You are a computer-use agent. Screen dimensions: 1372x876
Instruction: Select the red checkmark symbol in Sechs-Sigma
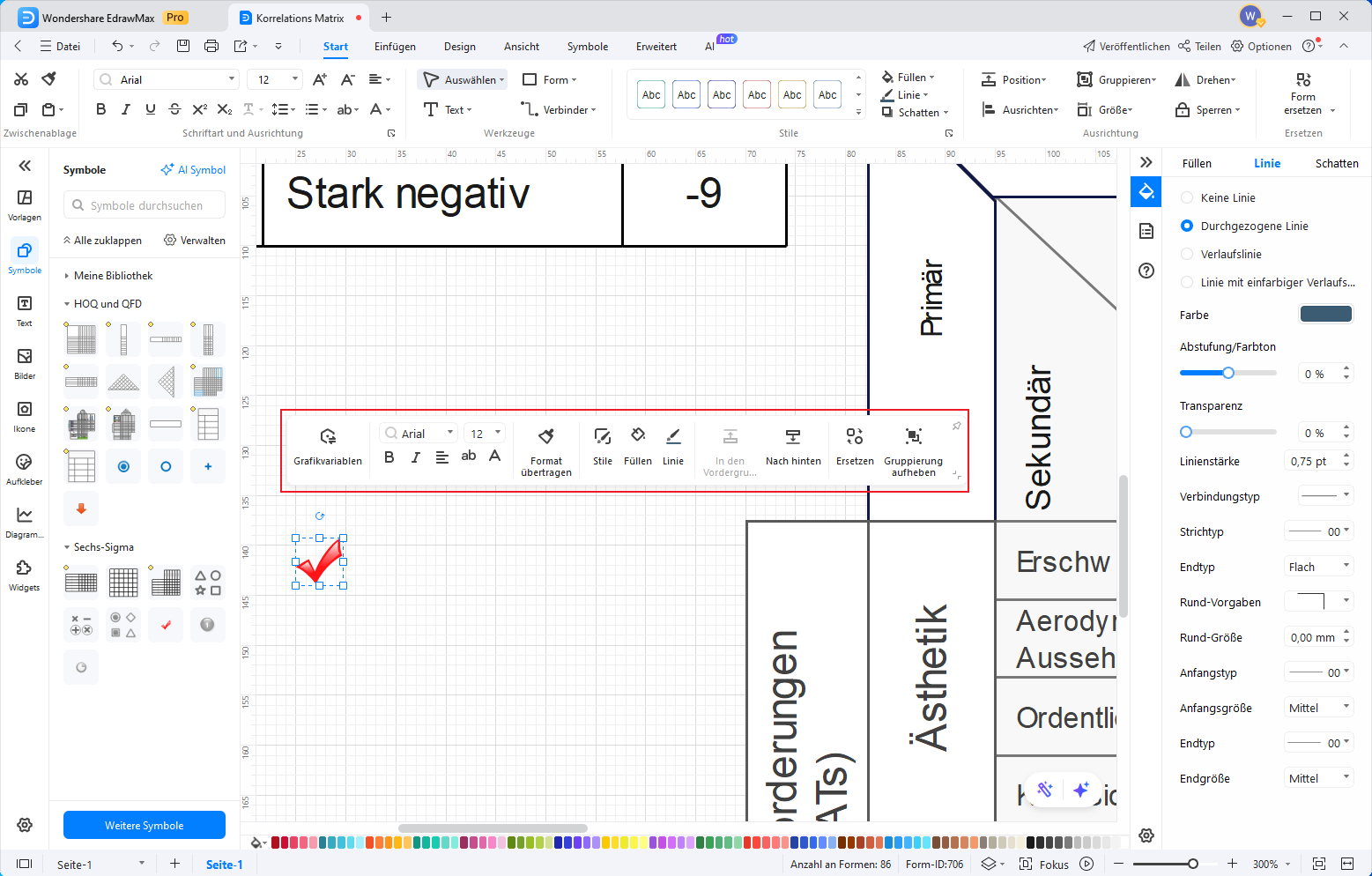(166, 625)
